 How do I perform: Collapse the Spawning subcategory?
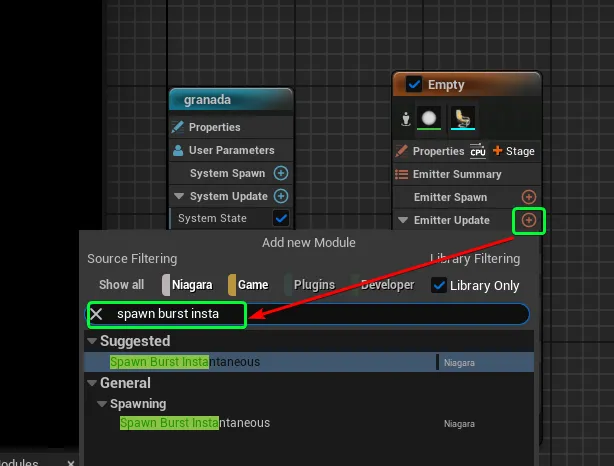pos(102,404)
